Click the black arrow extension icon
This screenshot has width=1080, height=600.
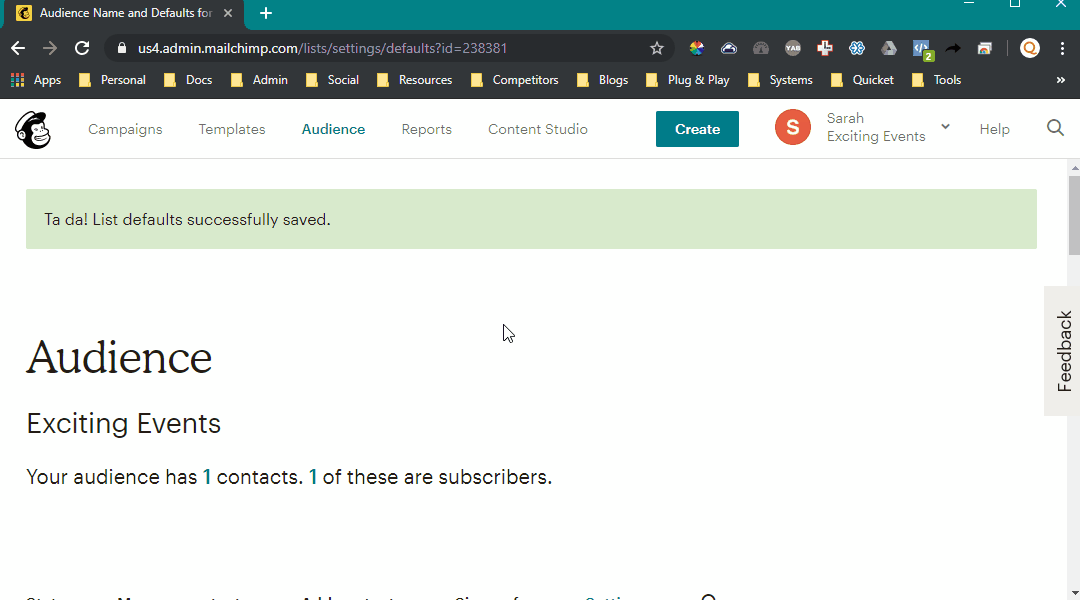pyautogui.click(x=953, y=48)
